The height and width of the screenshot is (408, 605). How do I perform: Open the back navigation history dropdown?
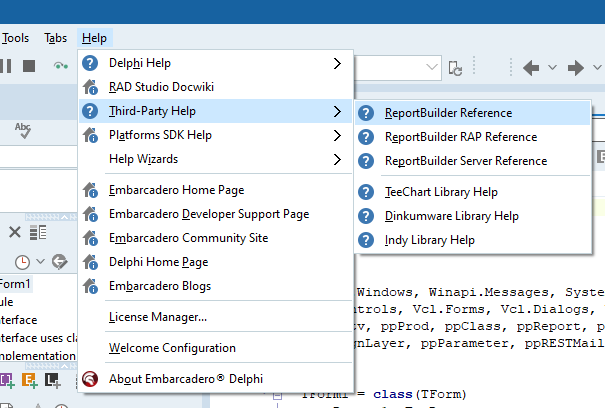pyautogui.click(x=553, y=68)
